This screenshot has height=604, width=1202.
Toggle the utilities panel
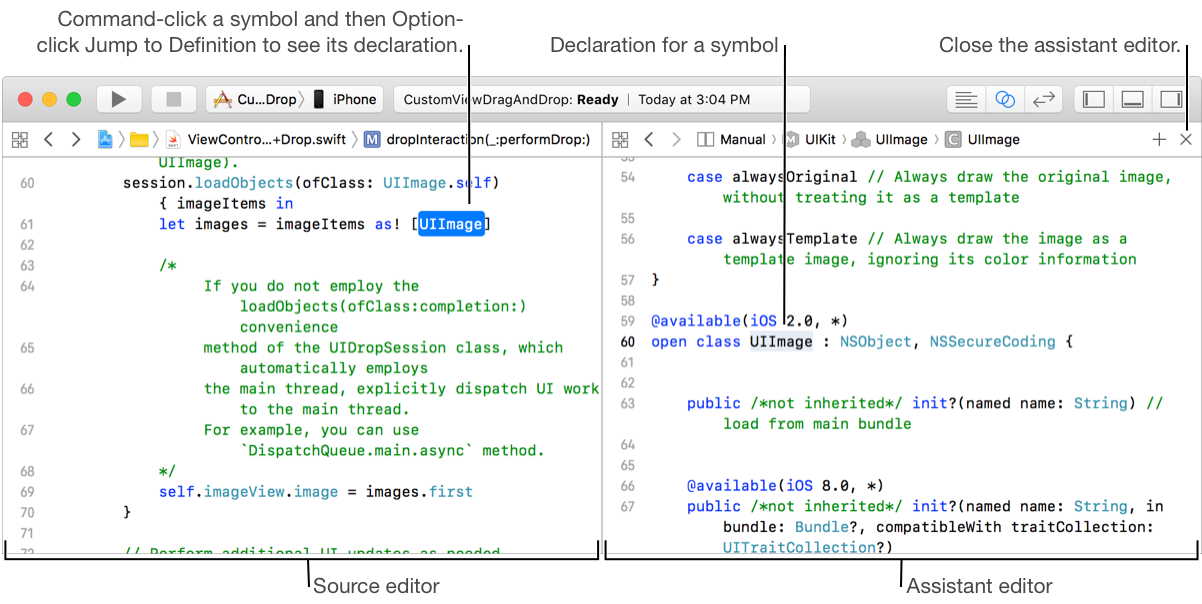click(x=1169, y=99)
